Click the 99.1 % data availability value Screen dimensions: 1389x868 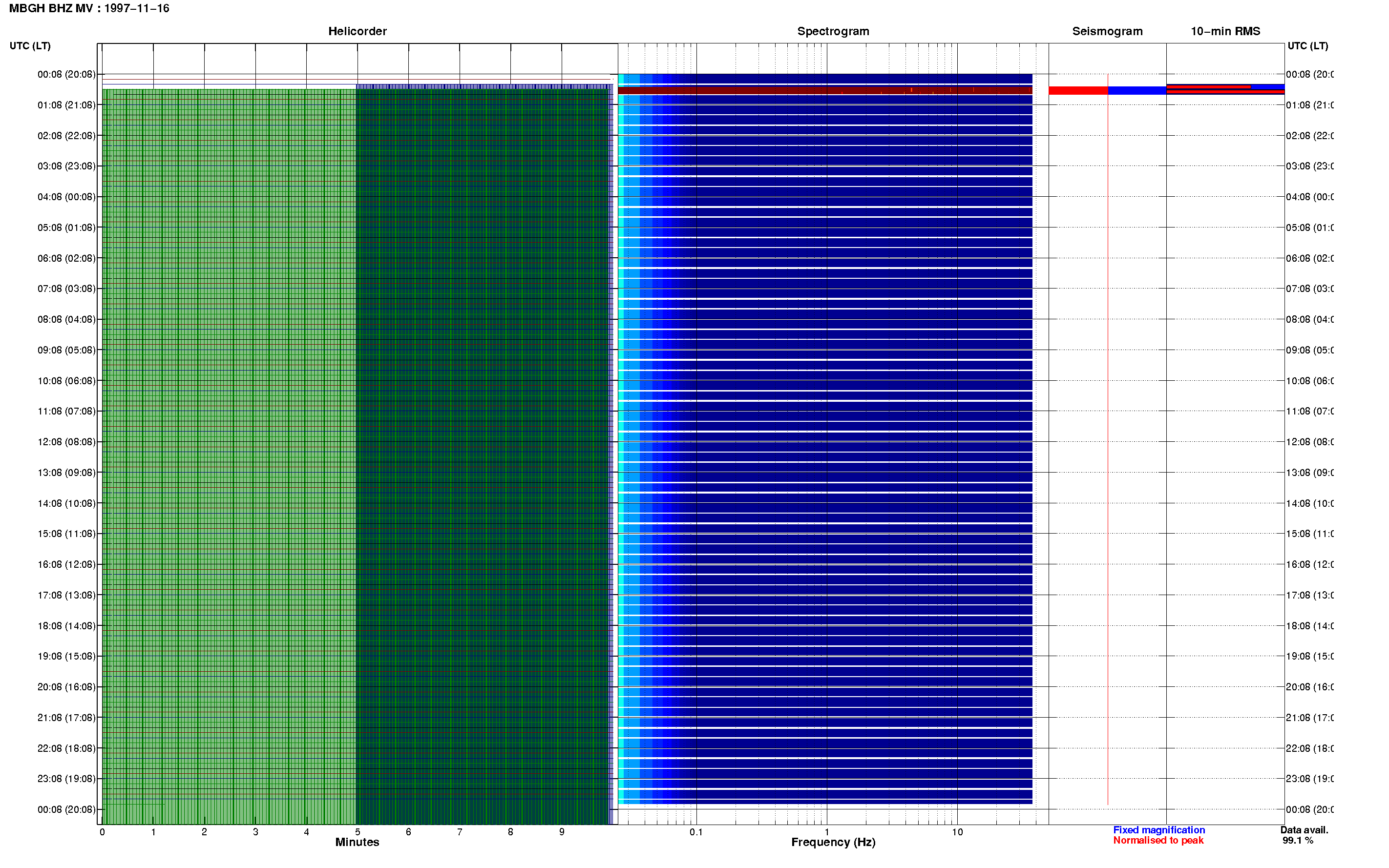(1298, 841)
